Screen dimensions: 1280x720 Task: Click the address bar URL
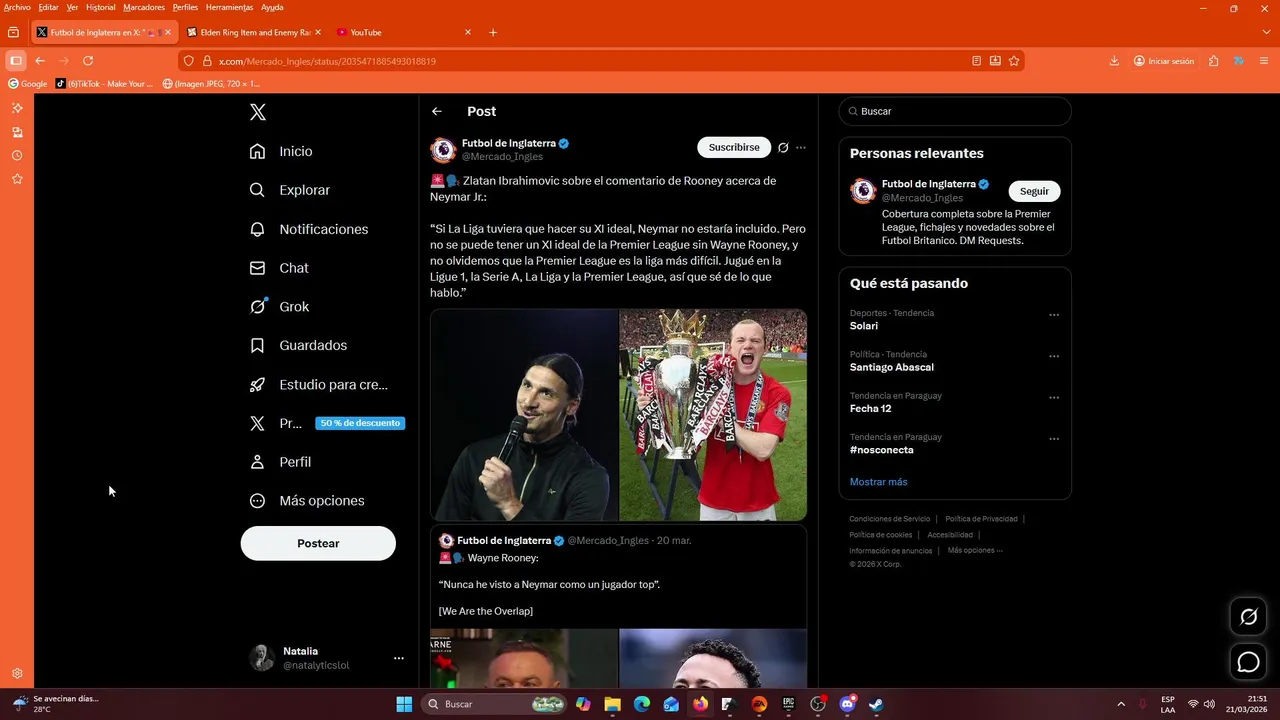(327, 61)
